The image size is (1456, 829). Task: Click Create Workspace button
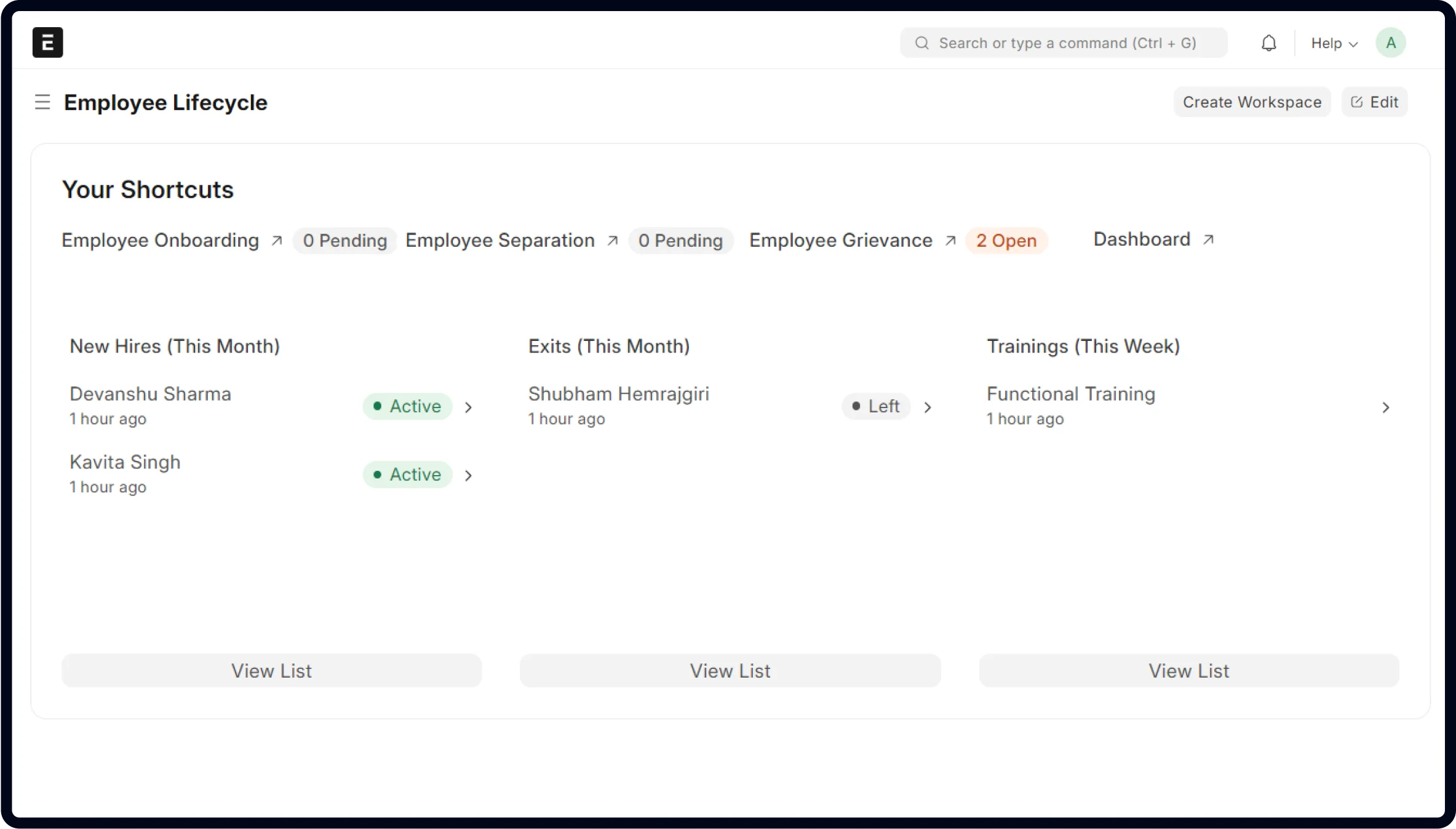[x=1251, y=102]
